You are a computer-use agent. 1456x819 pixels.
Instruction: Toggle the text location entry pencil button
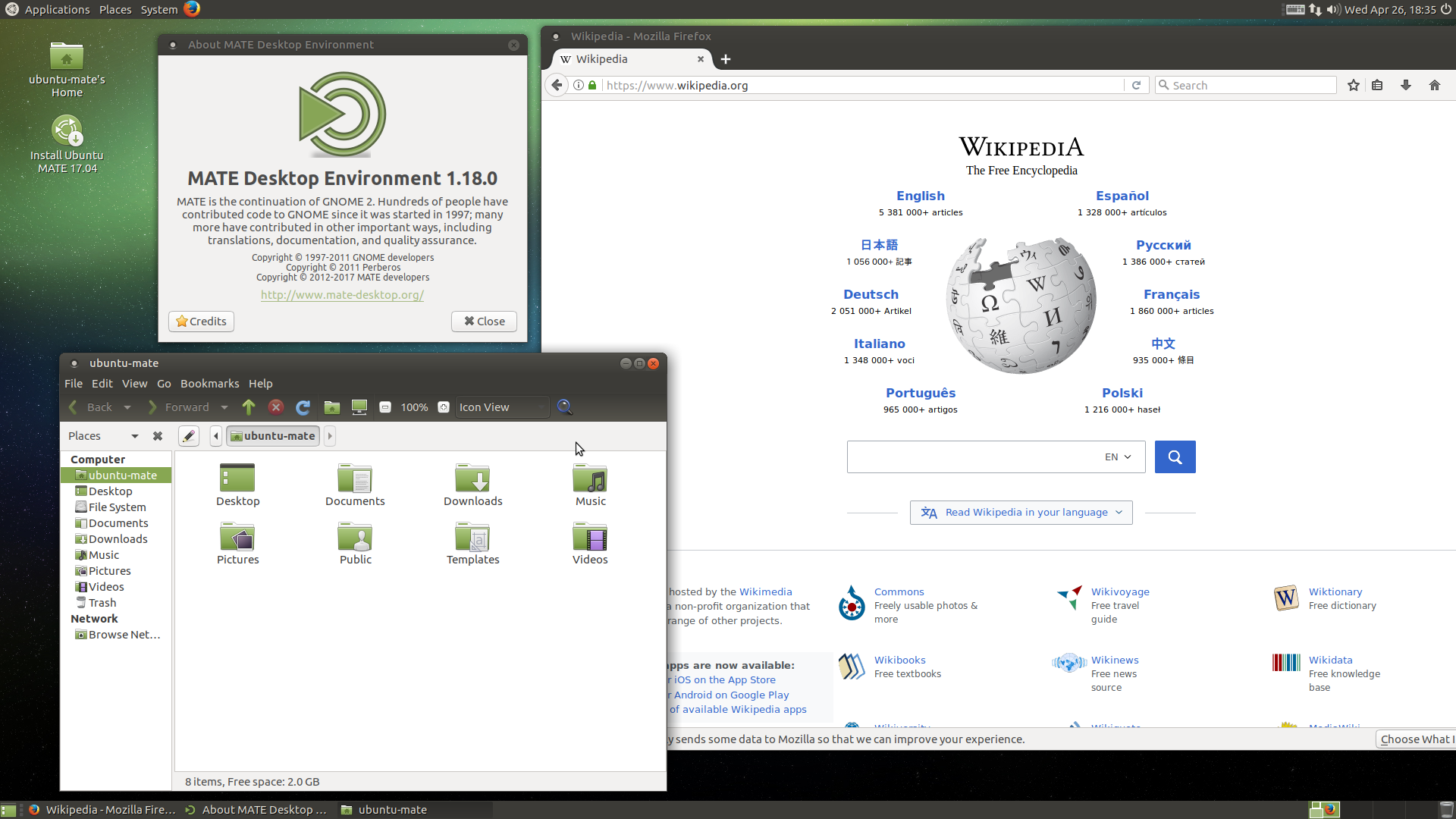click(189, 436)
